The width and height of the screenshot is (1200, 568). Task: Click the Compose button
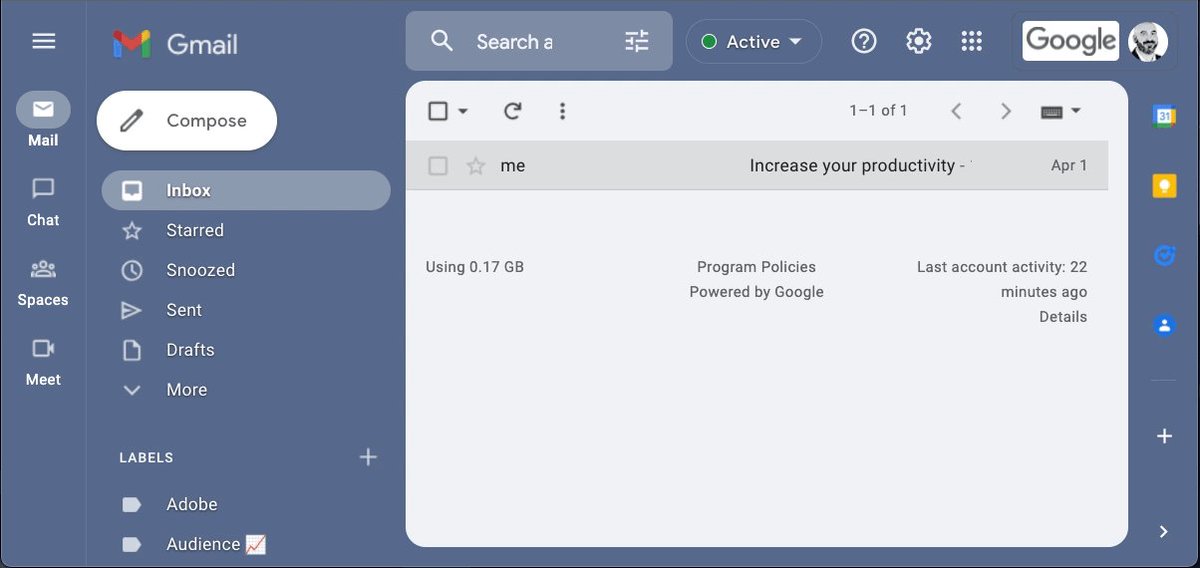(186, 121)
